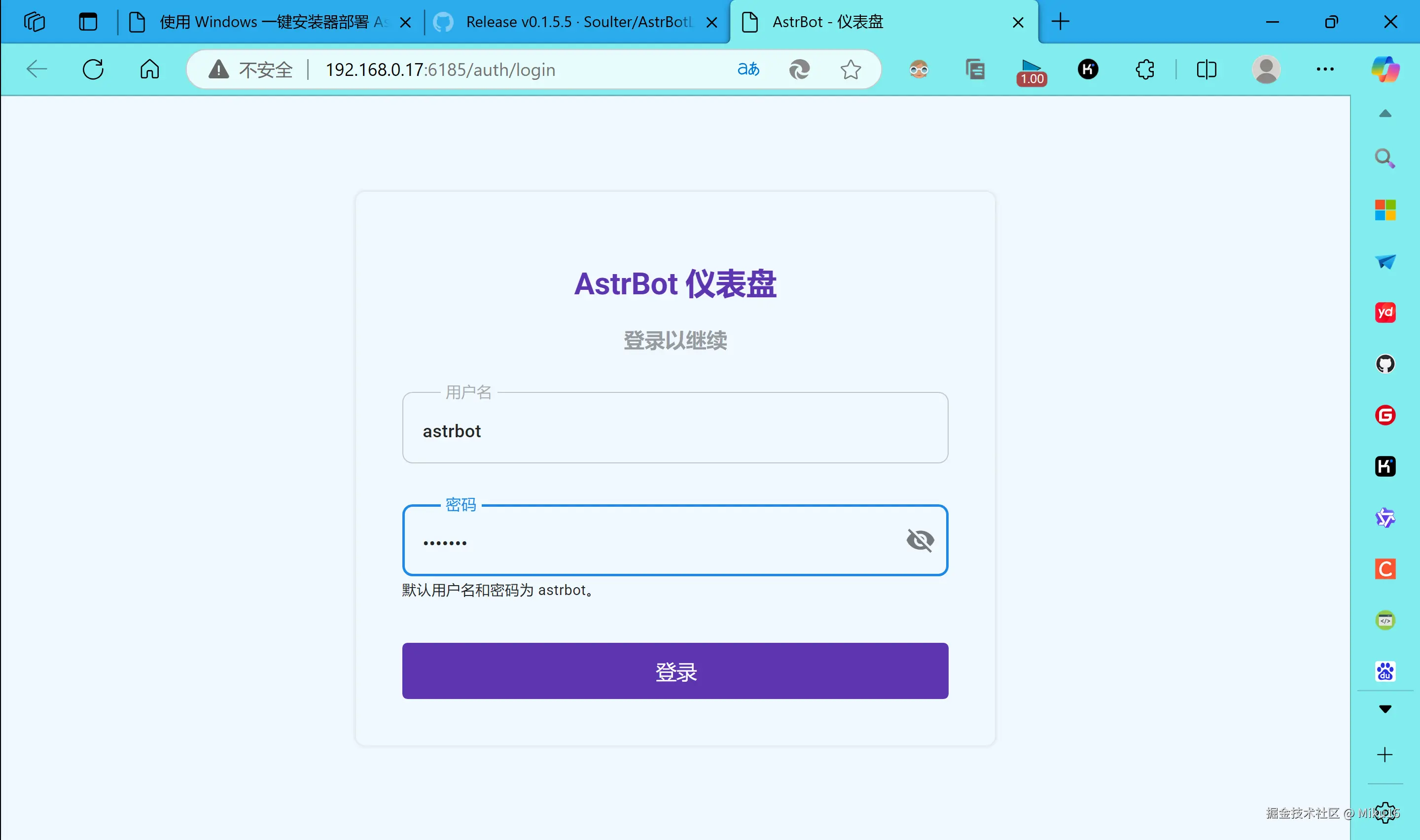Click the purple 登录 login button
The height and width of the screenshot is (840, 1420).
point(674,671)
